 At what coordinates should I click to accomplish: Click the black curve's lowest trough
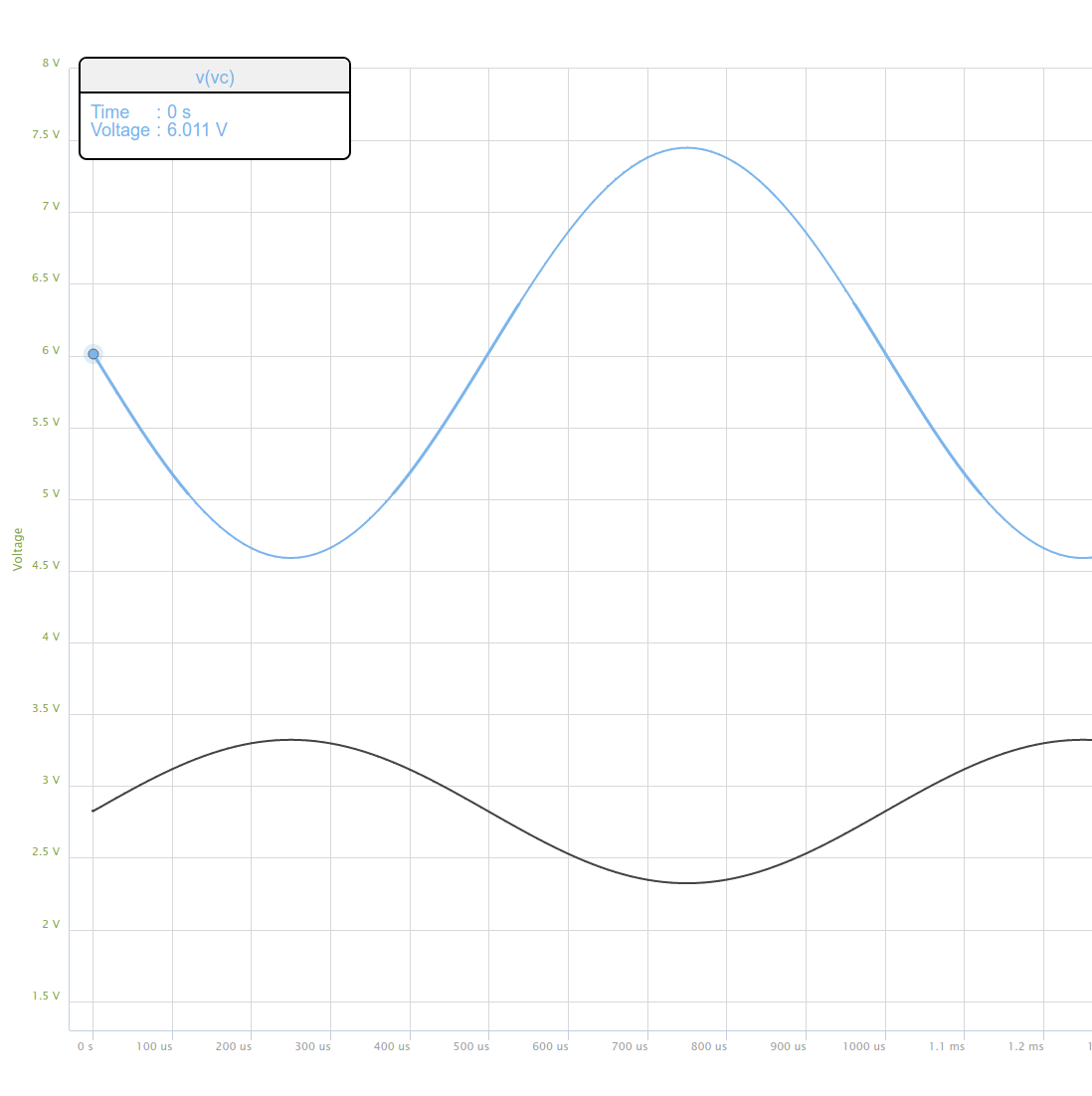(686, 882)
